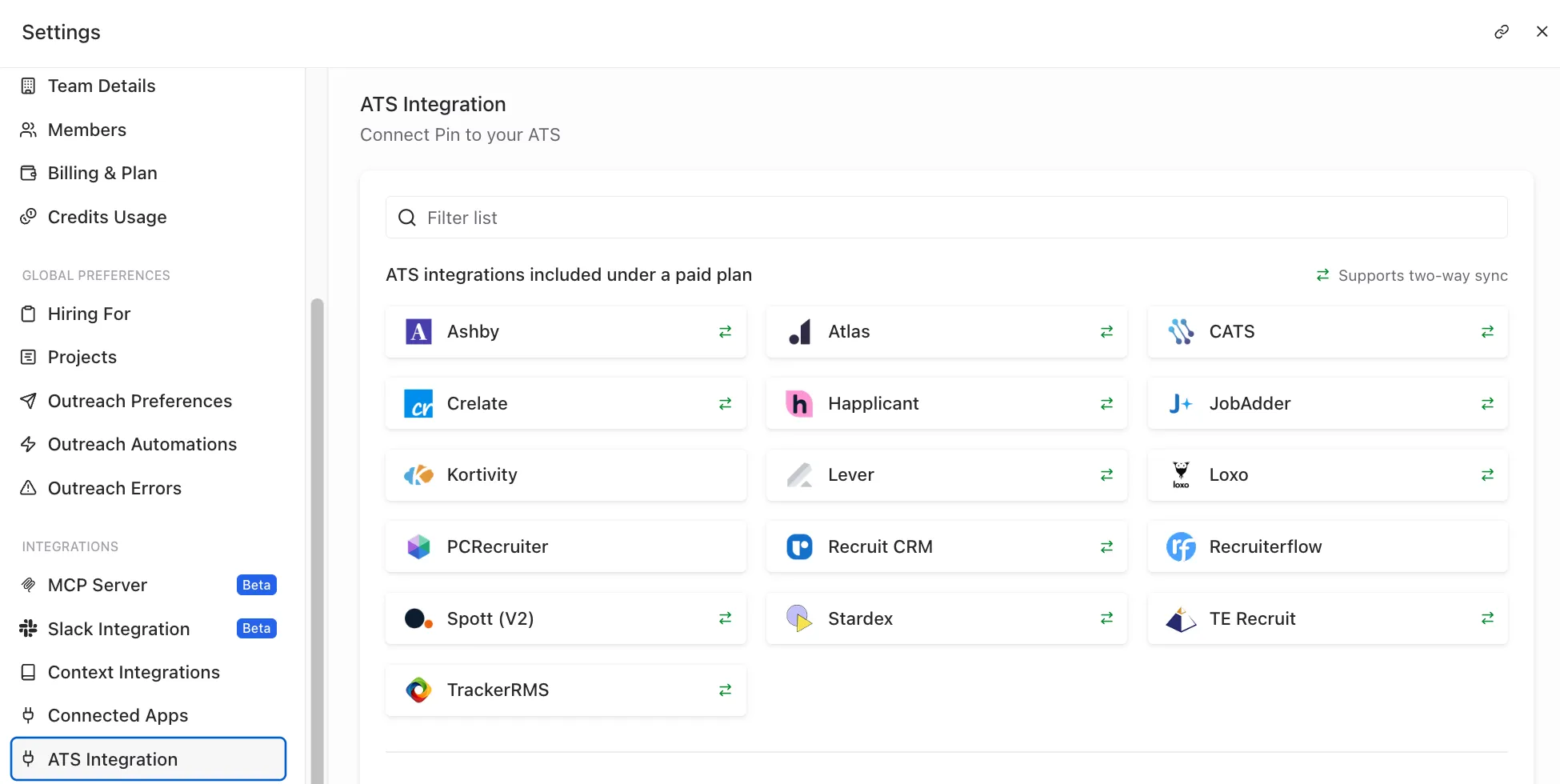Click the sidebar vertical scrollbar
1560x784 pixels.
[x=317, y=541]
